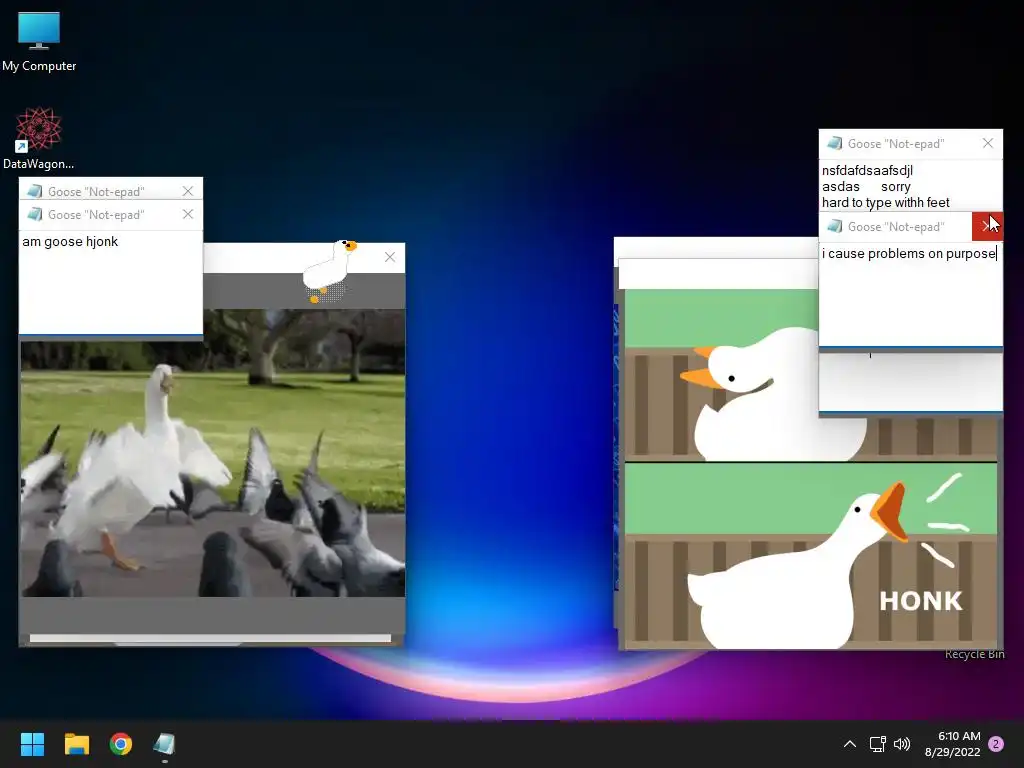Open the clock showing 6:10 AM
Screen dimensions: 1024x768
pos(959,736)
